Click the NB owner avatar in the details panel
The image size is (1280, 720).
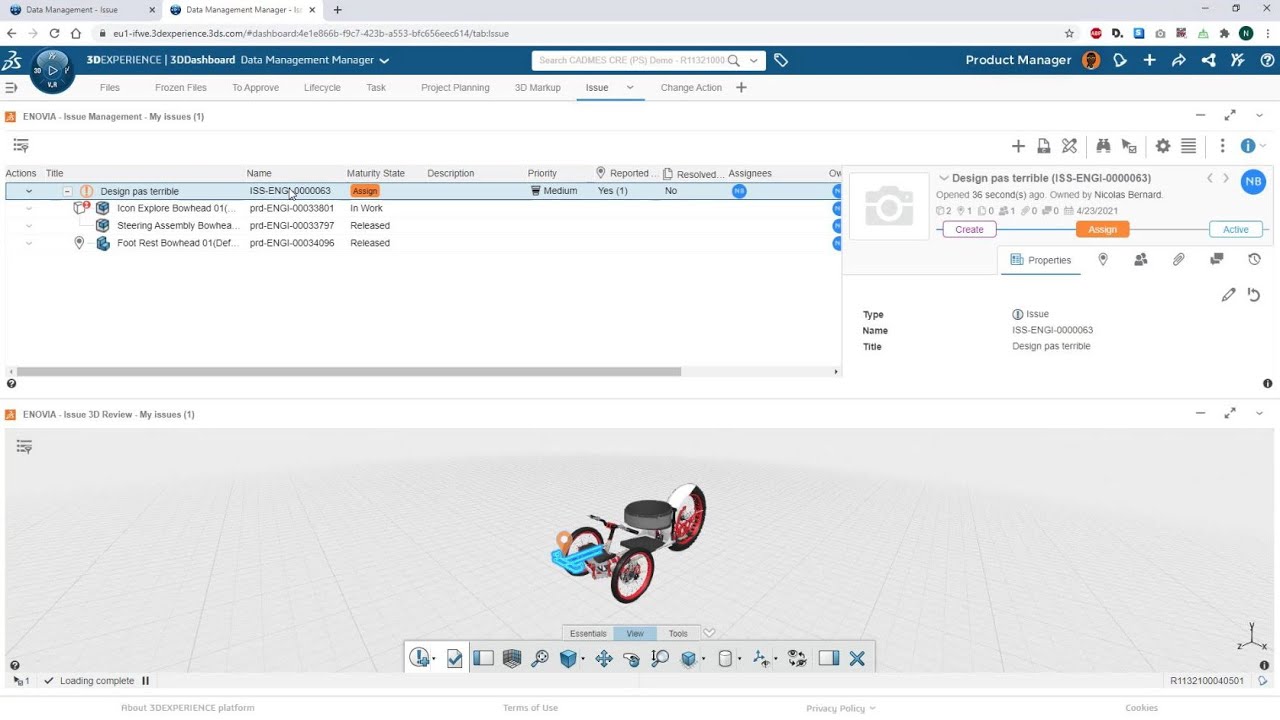(1253, 181)
